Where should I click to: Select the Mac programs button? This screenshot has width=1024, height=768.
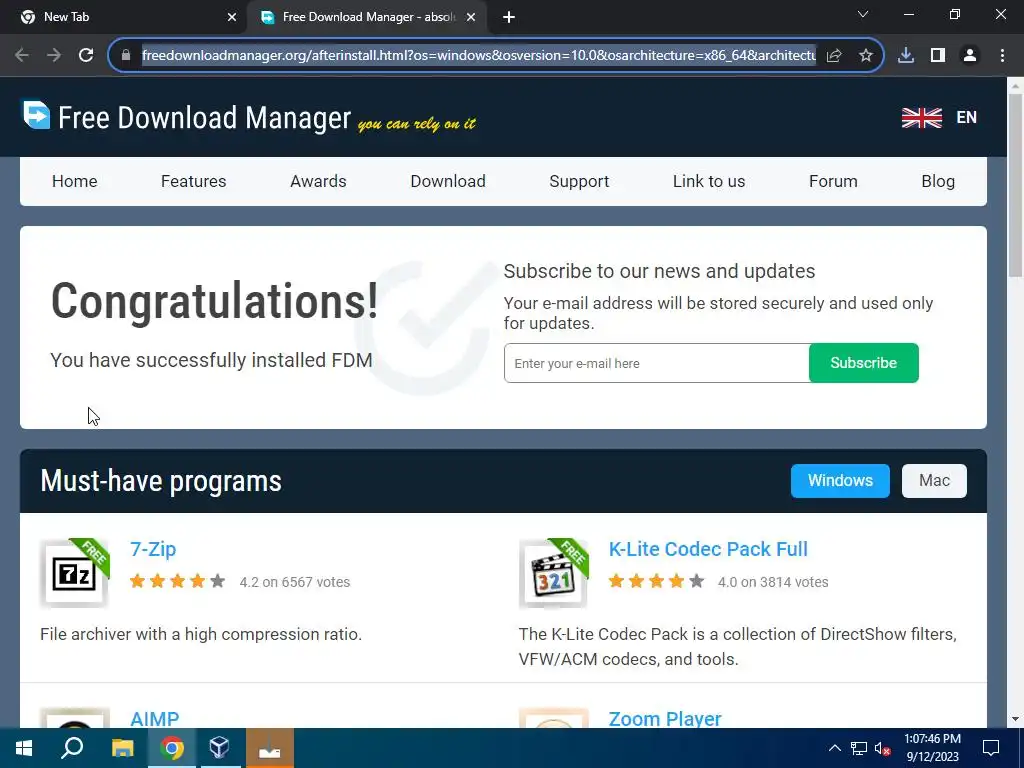pos(935,481)
